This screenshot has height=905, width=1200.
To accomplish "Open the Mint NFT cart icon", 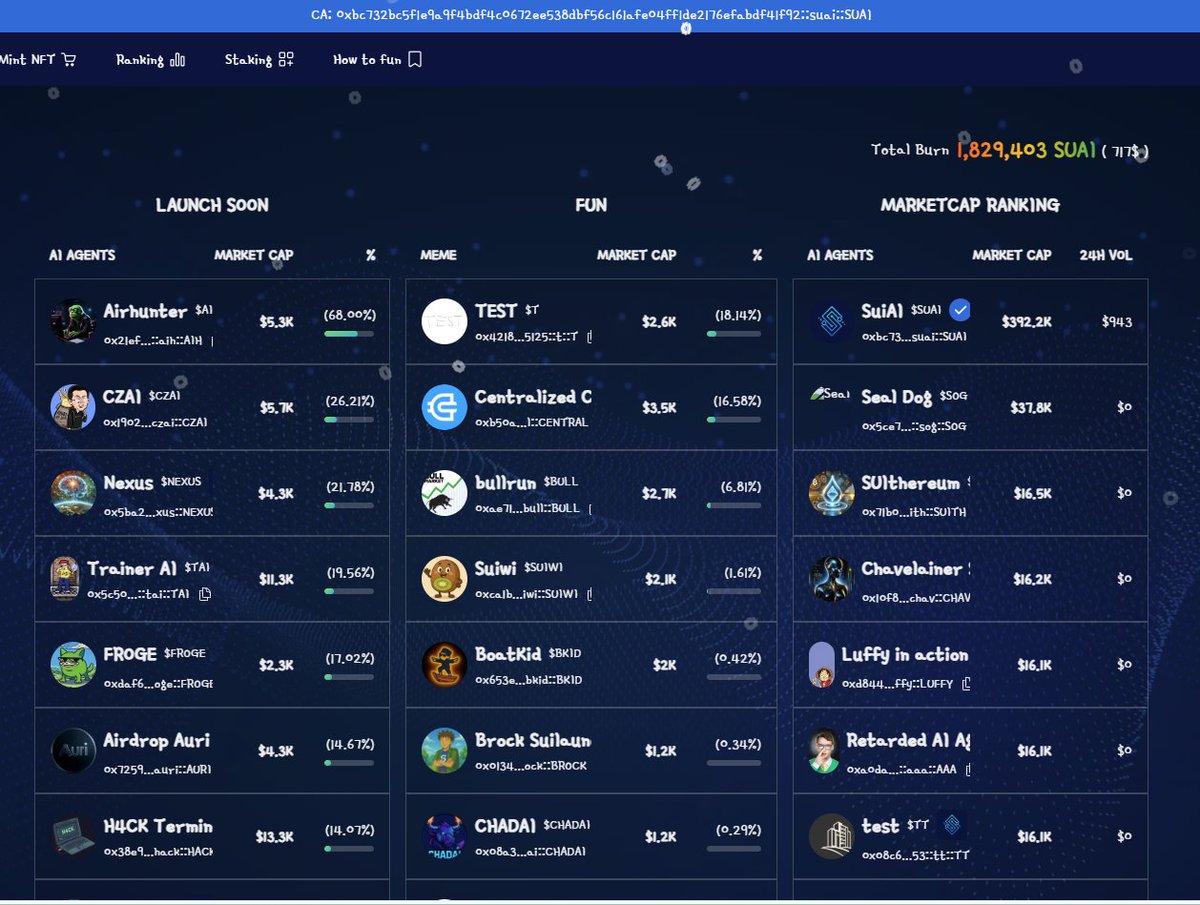I will [x=68, y=60].
